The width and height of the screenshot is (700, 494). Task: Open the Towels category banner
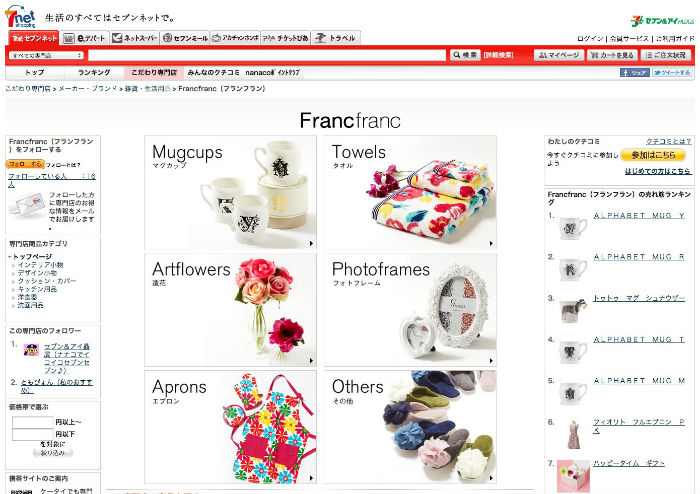(x=410, y=192)
